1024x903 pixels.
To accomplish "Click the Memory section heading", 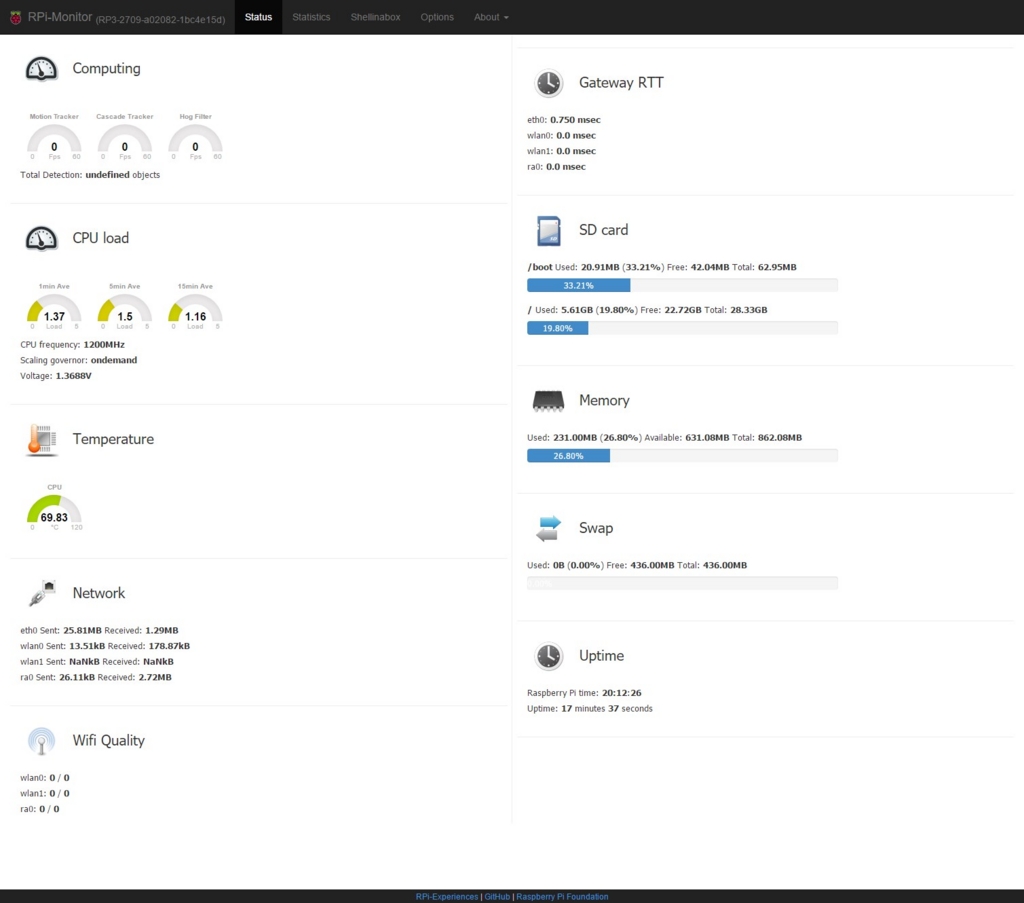I will [604, 400].
